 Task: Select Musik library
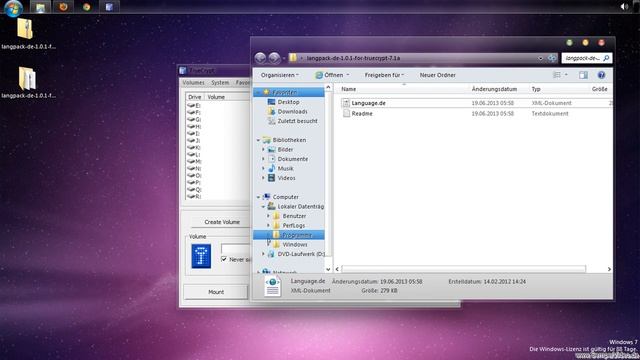coord(285,169)
